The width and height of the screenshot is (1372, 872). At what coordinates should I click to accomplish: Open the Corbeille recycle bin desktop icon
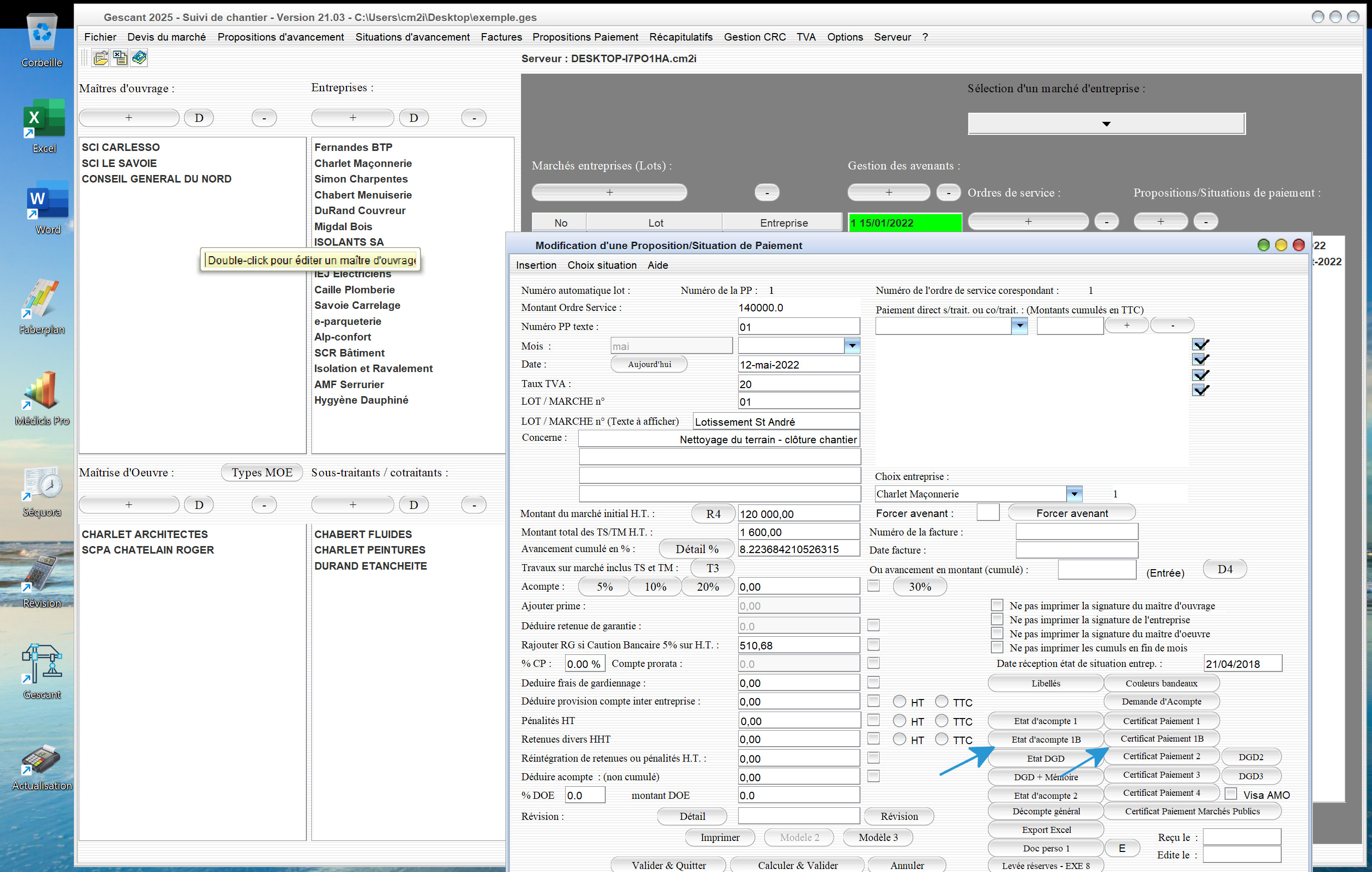point(42,40)
